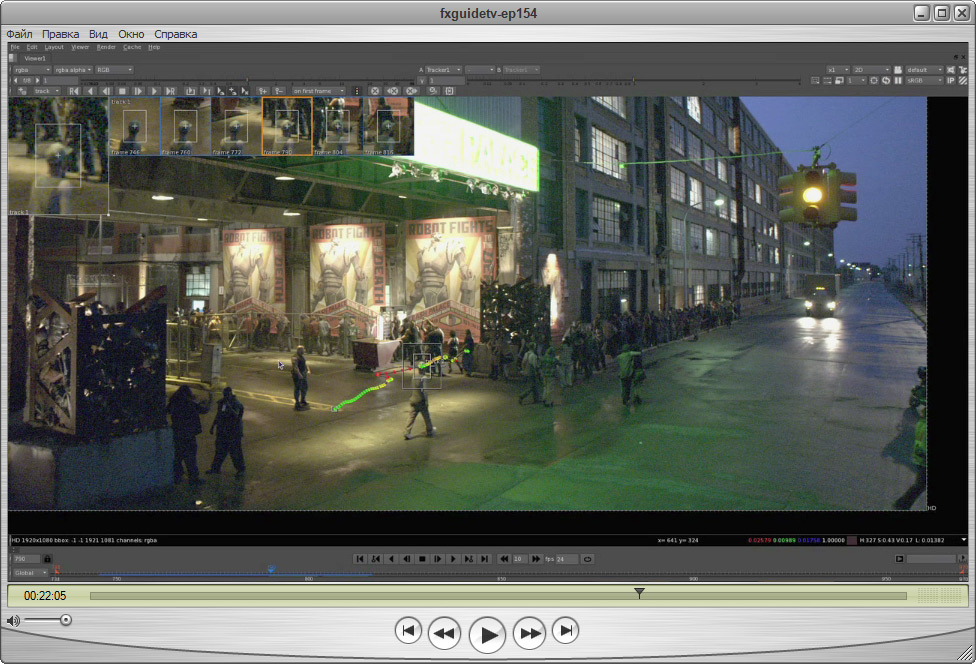Click tracker's track-to-first-frame icon
This screenshot has height=664, width=976.
[74, 91]
